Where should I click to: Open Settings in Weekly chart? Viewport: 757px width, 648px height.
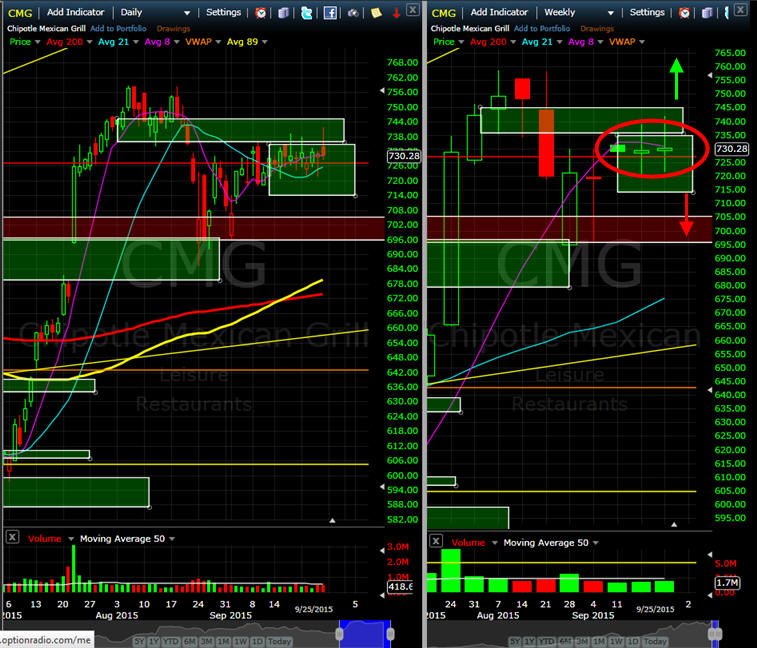[x=647, y=13]
